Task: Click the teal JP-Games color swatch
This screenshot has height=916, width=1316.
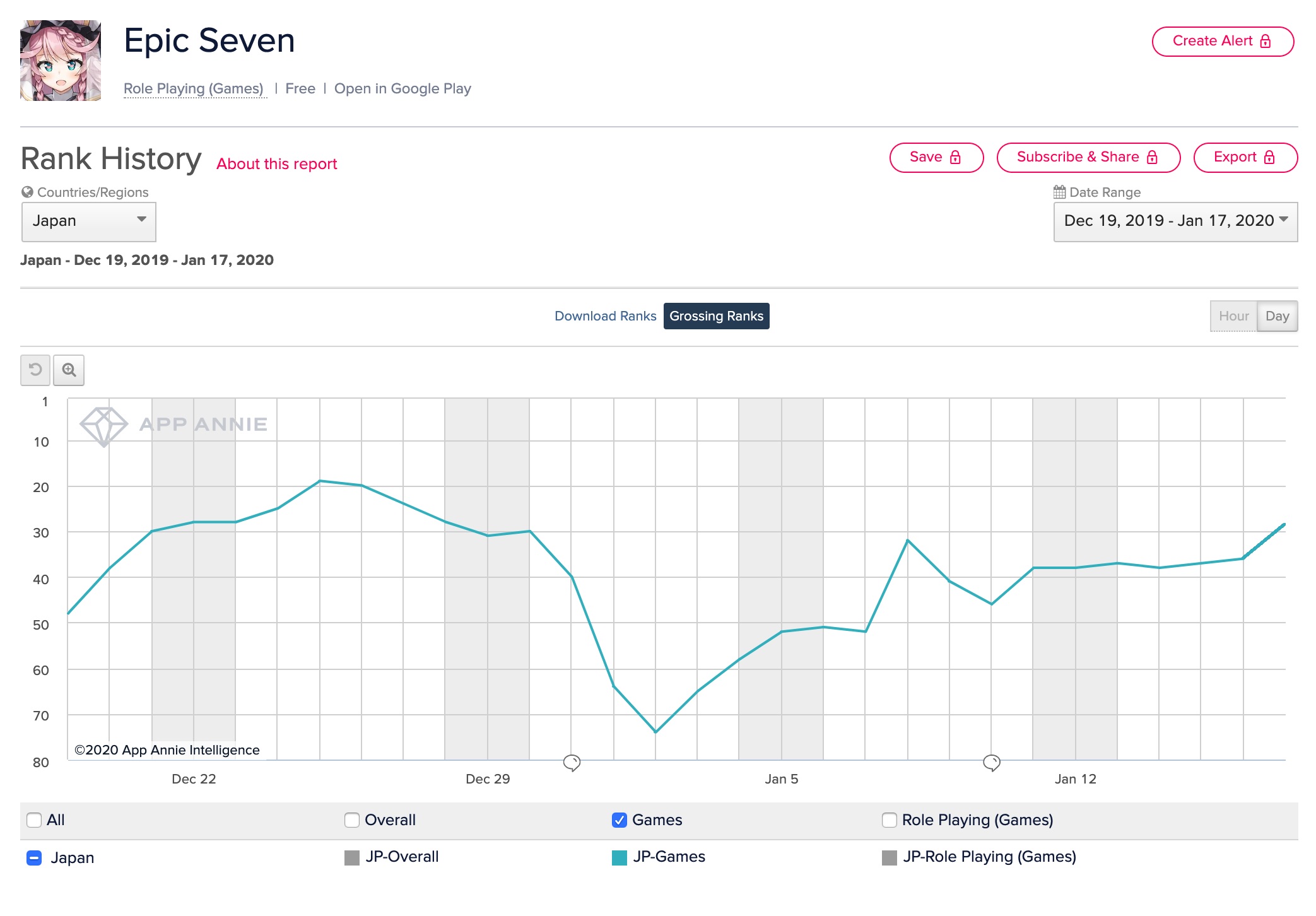Action: click(x=620, y=858)
